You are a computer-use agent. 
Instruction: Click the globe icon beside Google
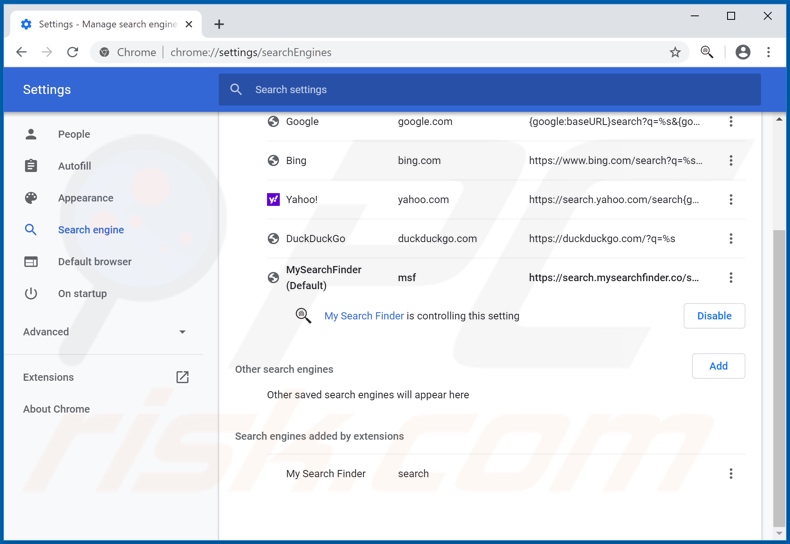point(273,121)
